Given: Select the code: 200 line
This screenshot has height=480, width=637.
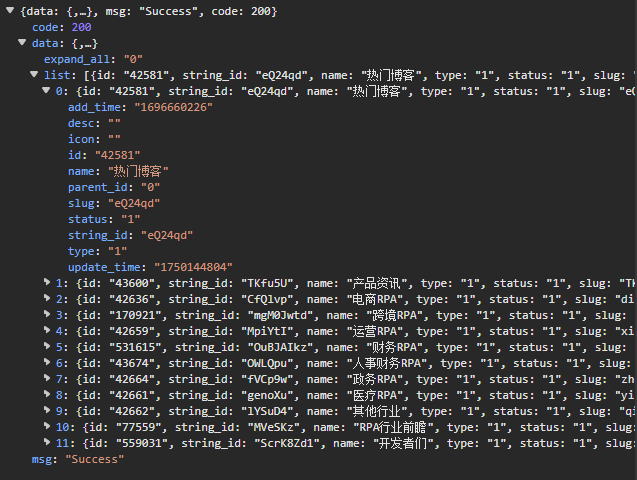Looking at the screenshot, I should [x=62, y=27].
